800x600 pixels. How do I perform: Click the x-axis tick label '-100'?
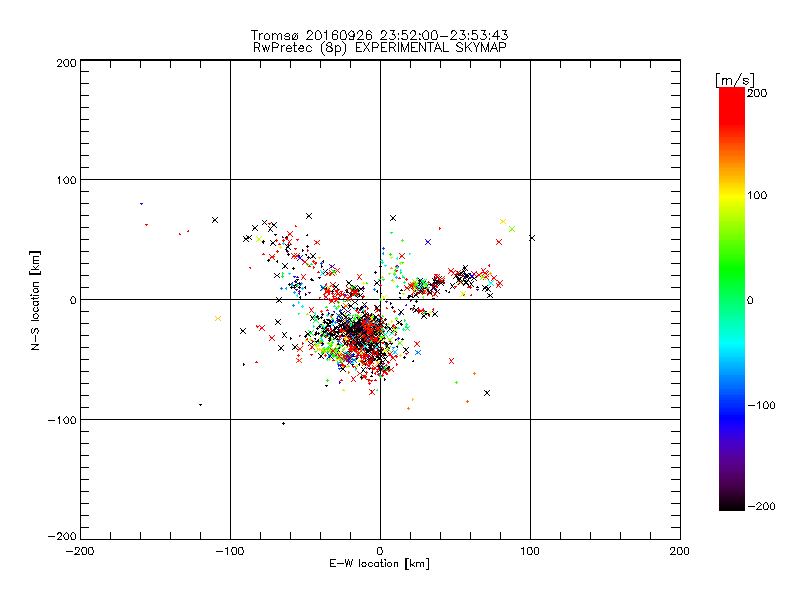[230, 551]
